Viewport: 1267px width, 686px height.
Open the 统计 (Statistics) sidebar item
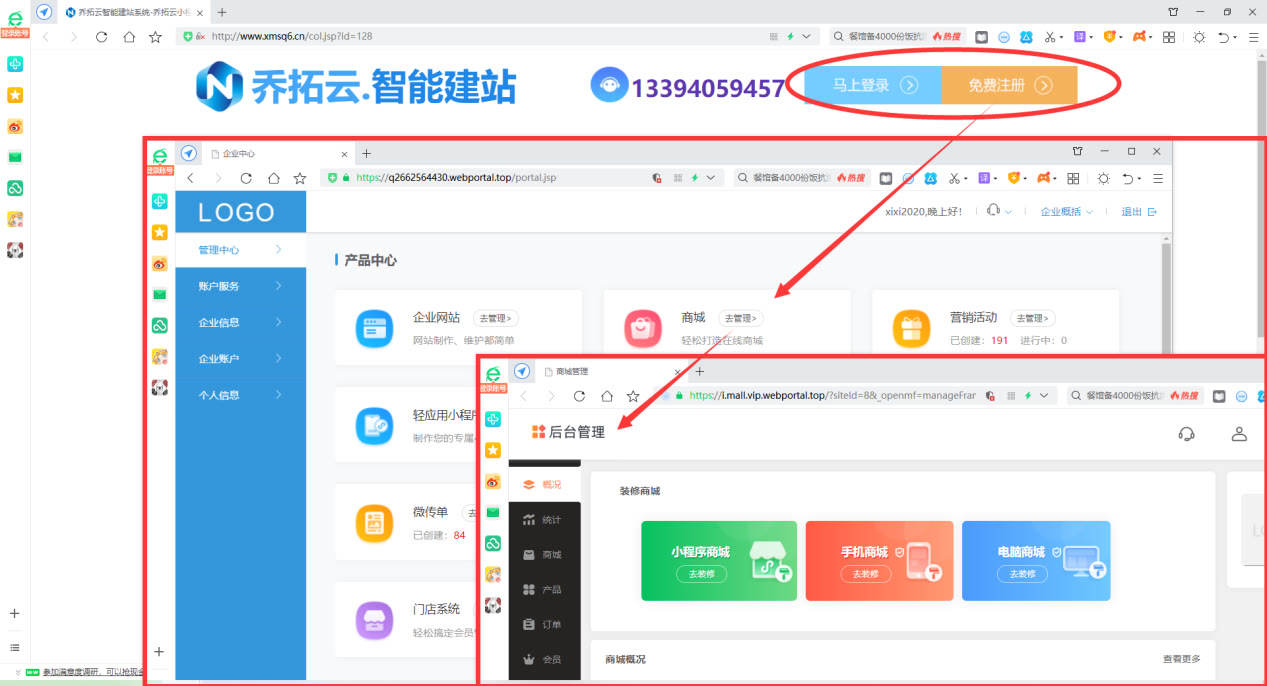point(545,519)
